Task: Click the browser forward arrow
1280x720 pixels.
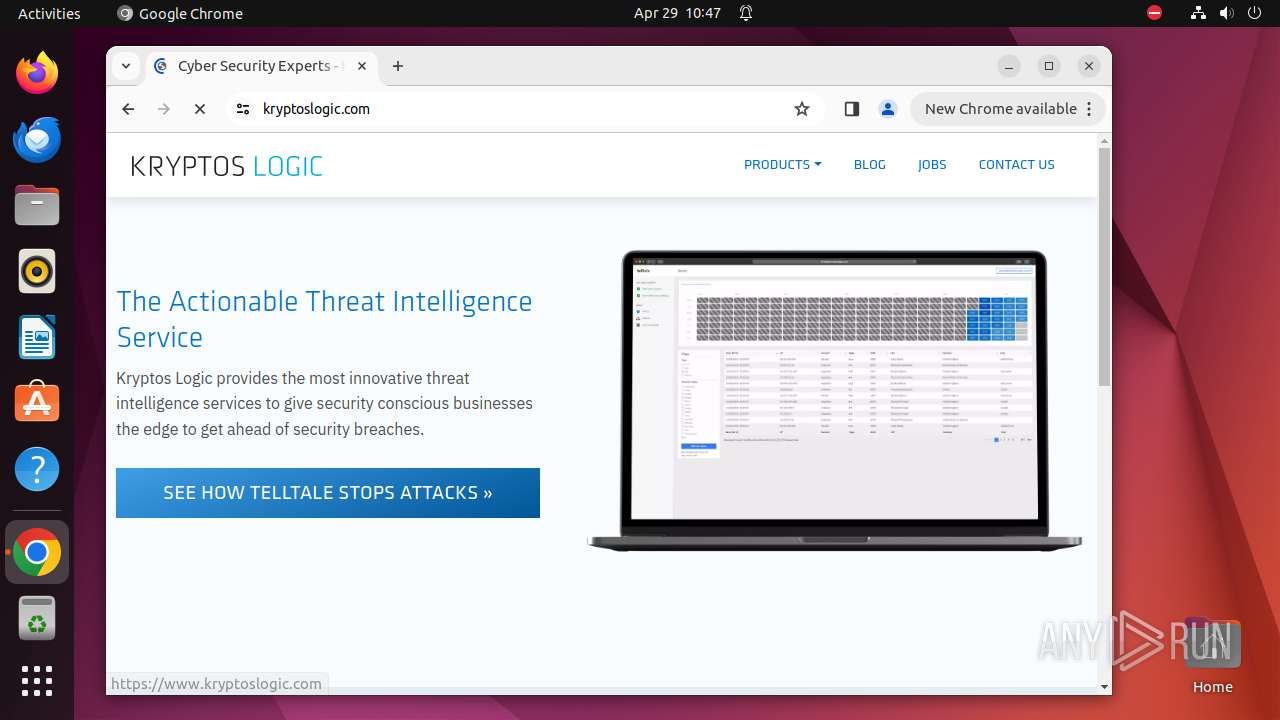Action: pyautogui.click(x=164, y=109)
